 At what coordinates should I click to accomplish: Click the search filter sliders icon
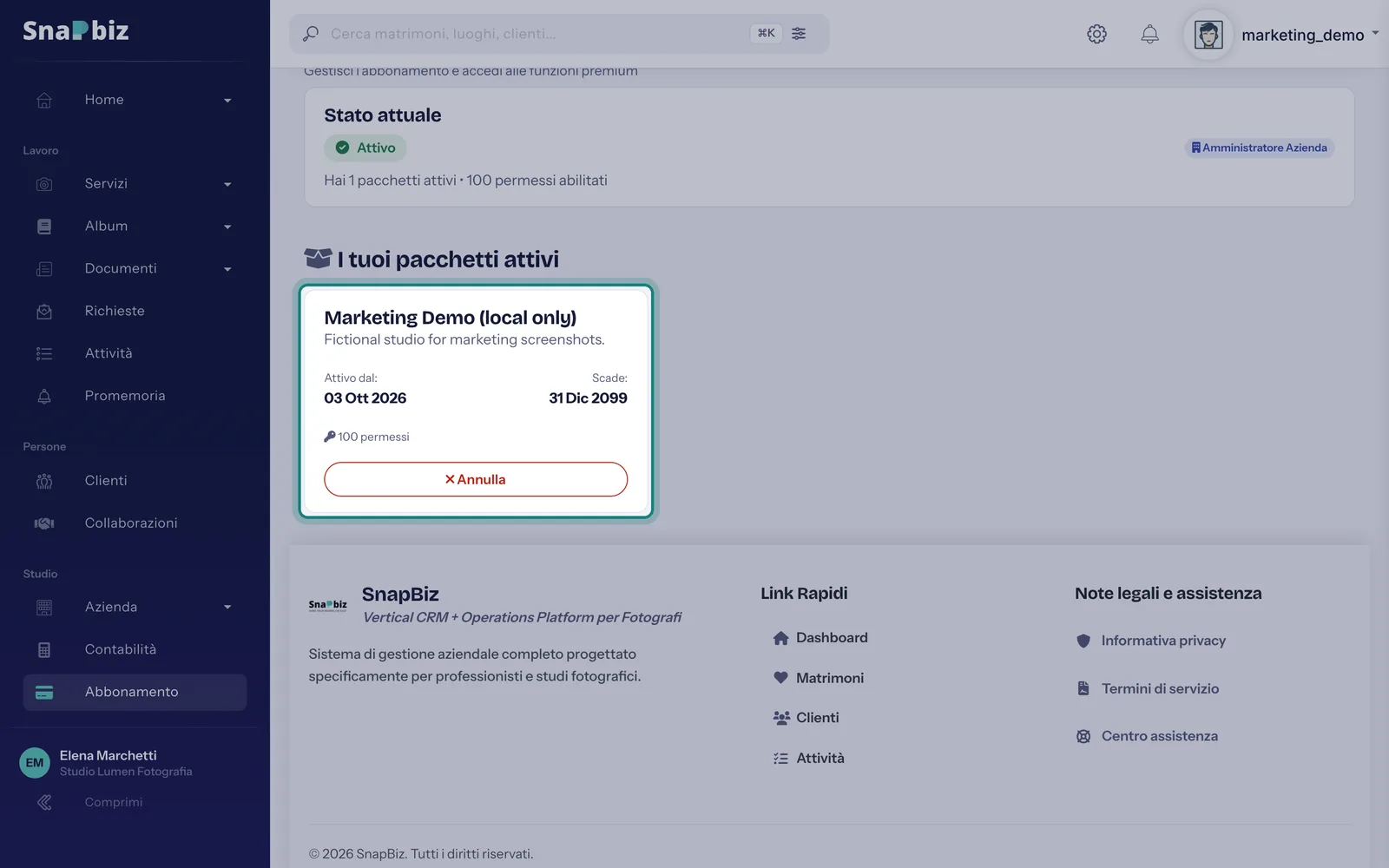tap(799, 33)
